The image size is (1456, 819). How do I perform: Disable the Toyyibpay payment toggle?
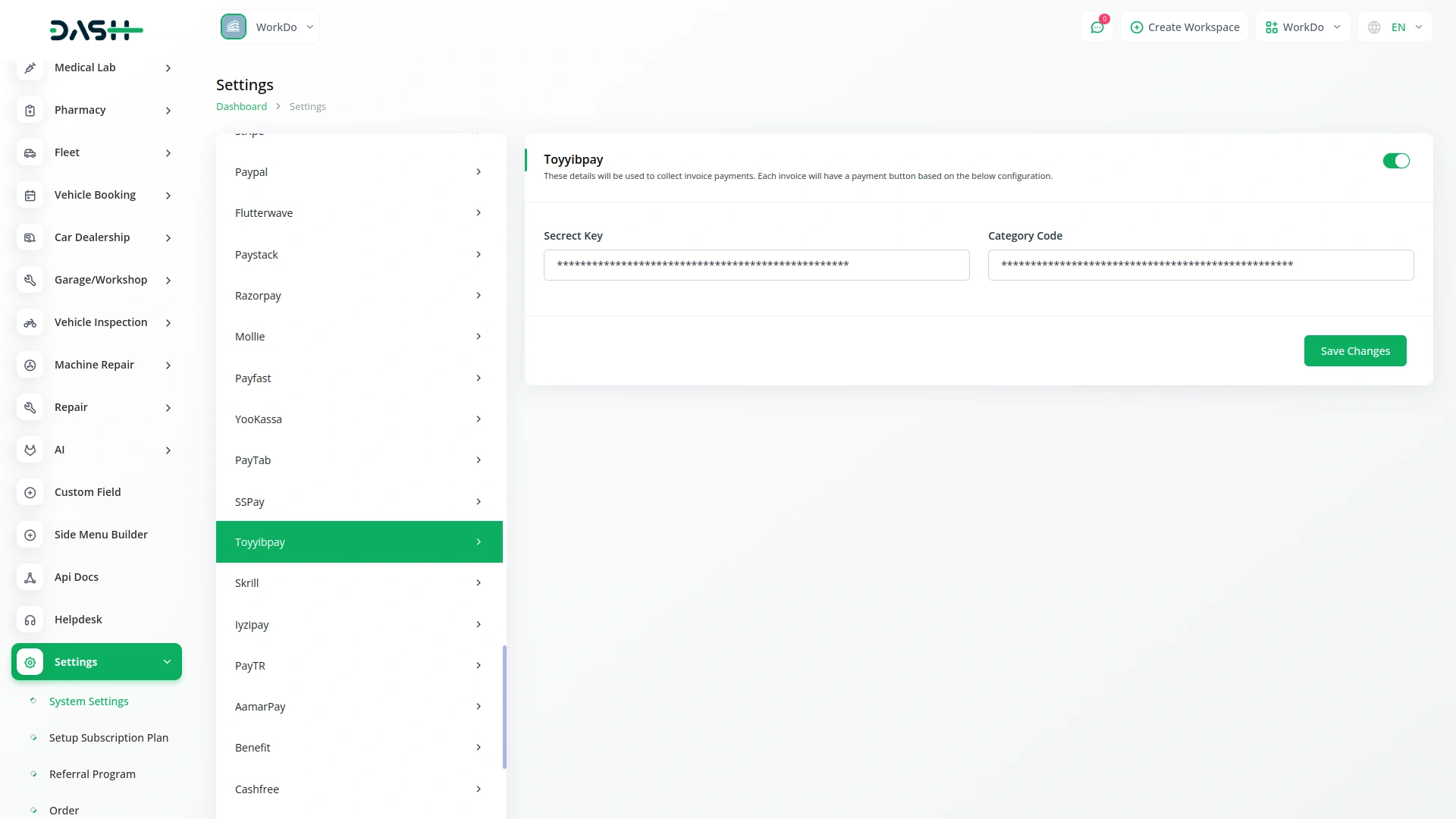(x=1395, y=161)
